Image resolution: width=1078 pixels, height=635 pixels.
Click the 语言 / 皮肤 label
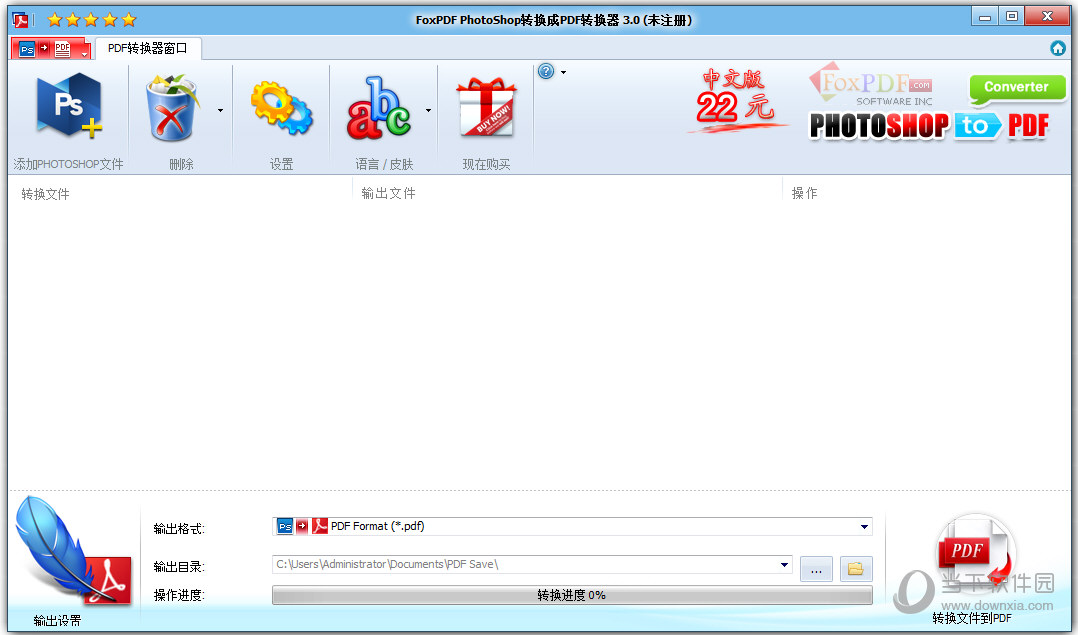384,164
